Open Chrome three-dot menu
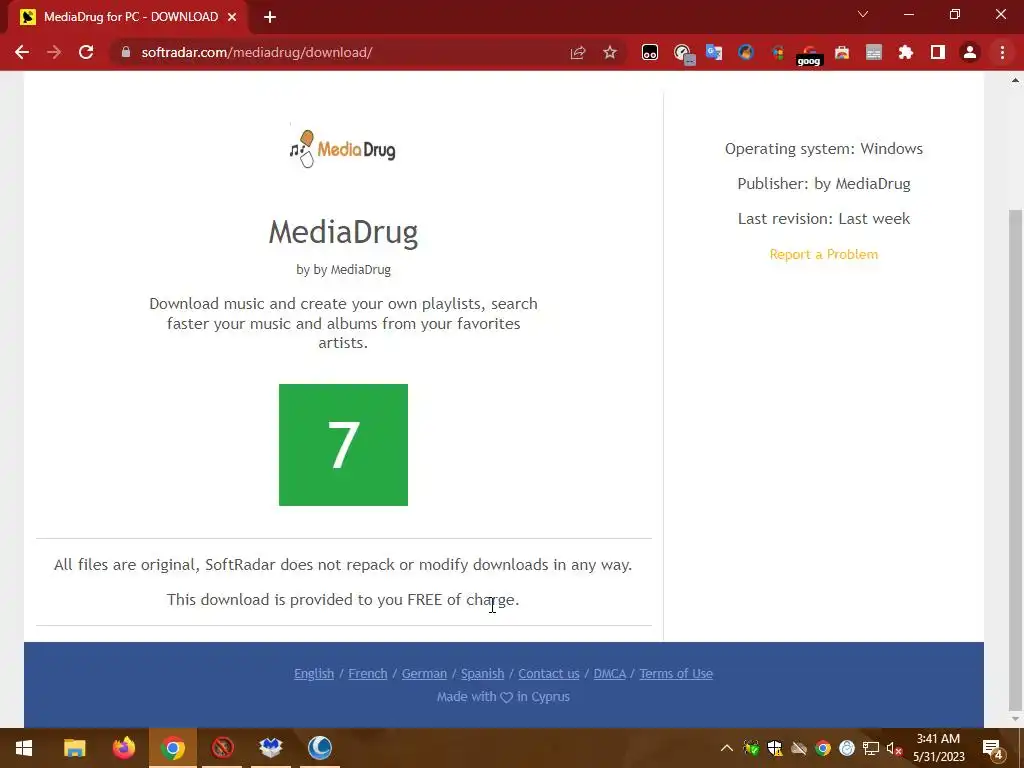1024x768 pixels. 1002,52
